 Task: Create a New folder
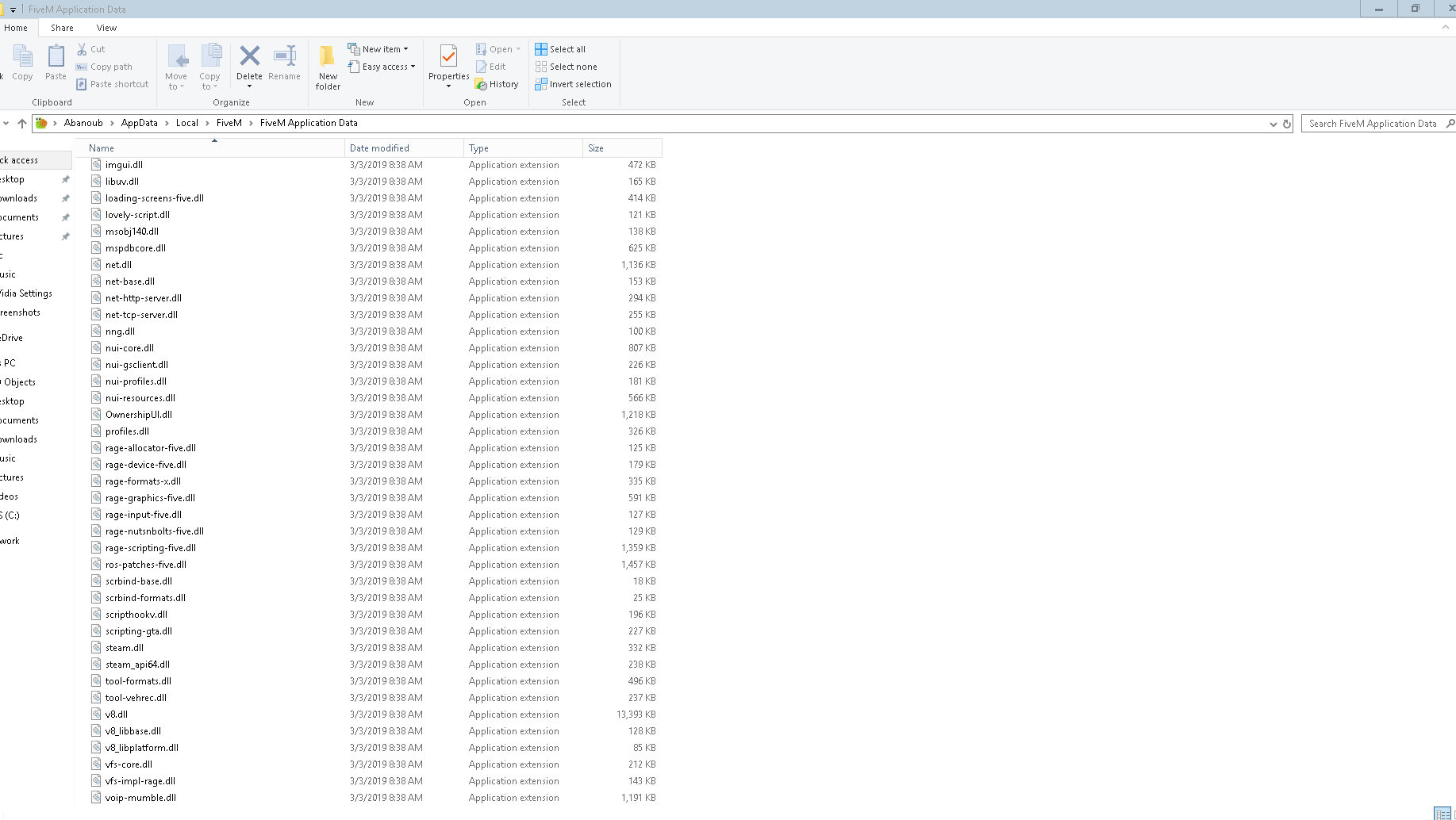(x=328, y=67)
